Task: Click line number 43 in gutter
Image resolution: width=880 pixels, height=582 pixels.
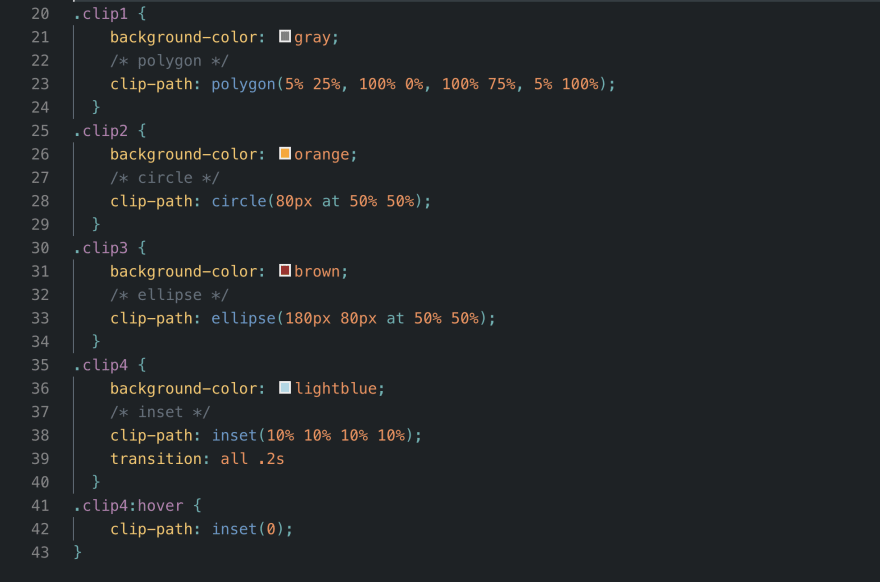Action: pos(40,552)
